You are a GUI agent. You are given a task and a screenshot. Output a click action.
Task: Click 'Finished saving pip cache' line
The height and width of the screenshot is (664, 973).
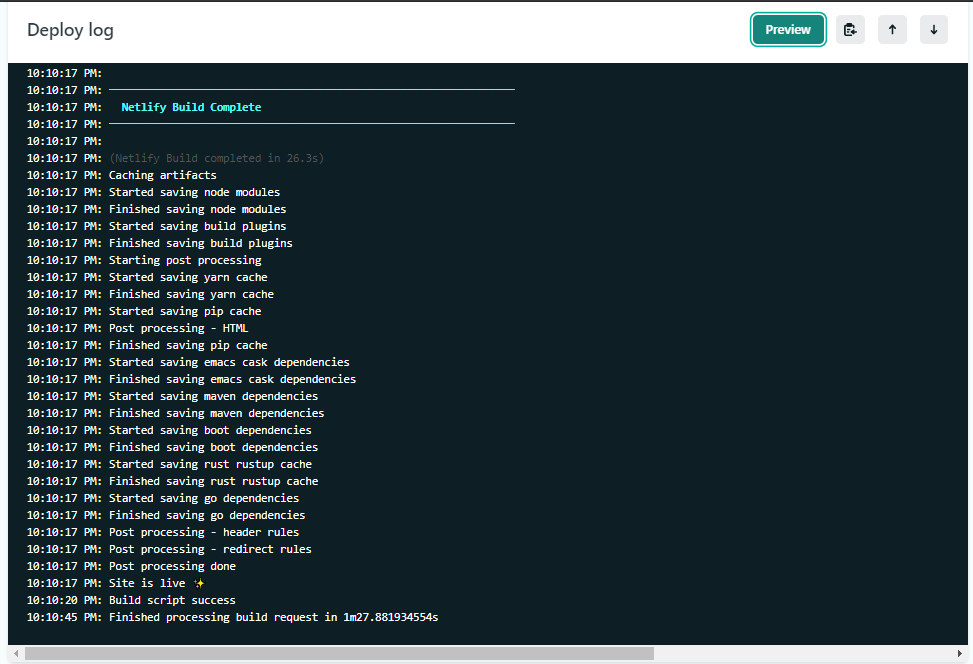click(x=188, y=345)
